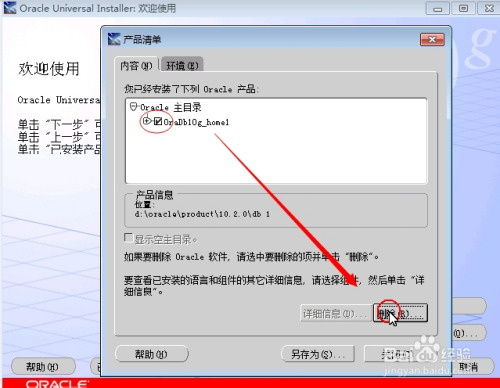Toggle the OraDb10g_home1 checkbox
Image resolution: width=500 pixels, height=388 pixels.
tap(158, 121)
